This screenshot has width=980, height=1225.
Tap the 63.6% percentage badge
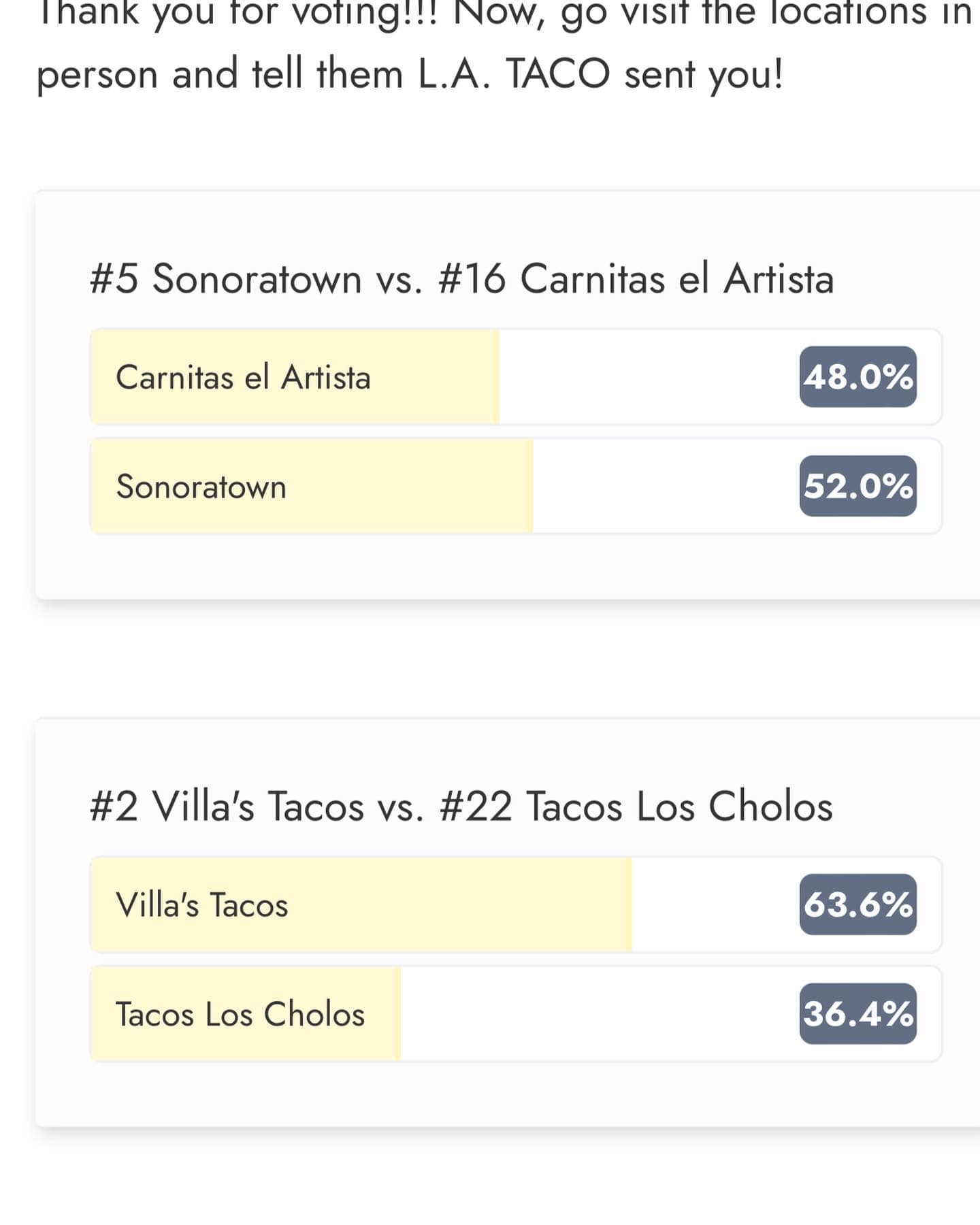[857, 904]
